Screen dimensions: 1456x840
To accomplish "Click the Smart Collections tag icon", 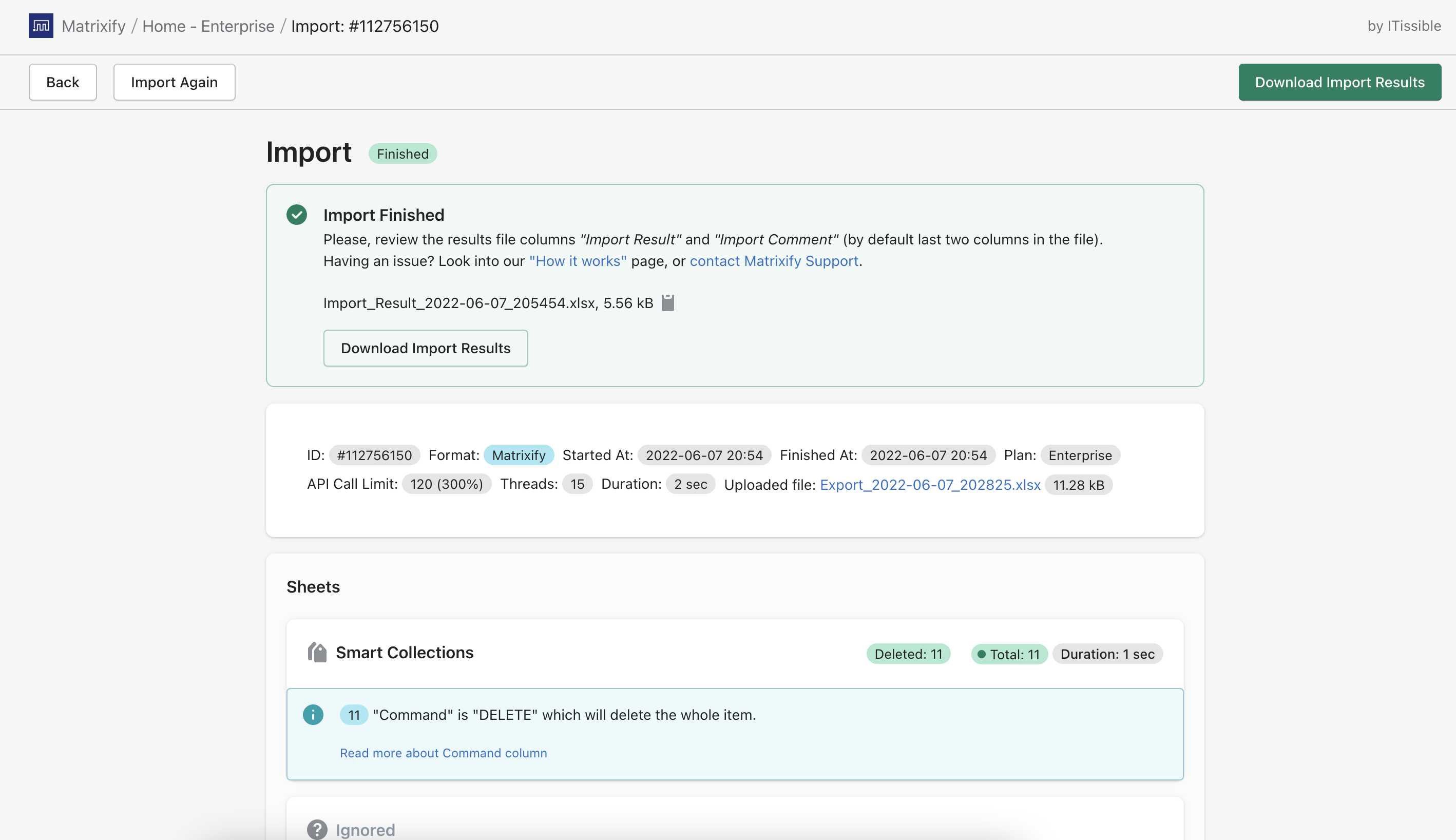I will (x=317, y=653).
